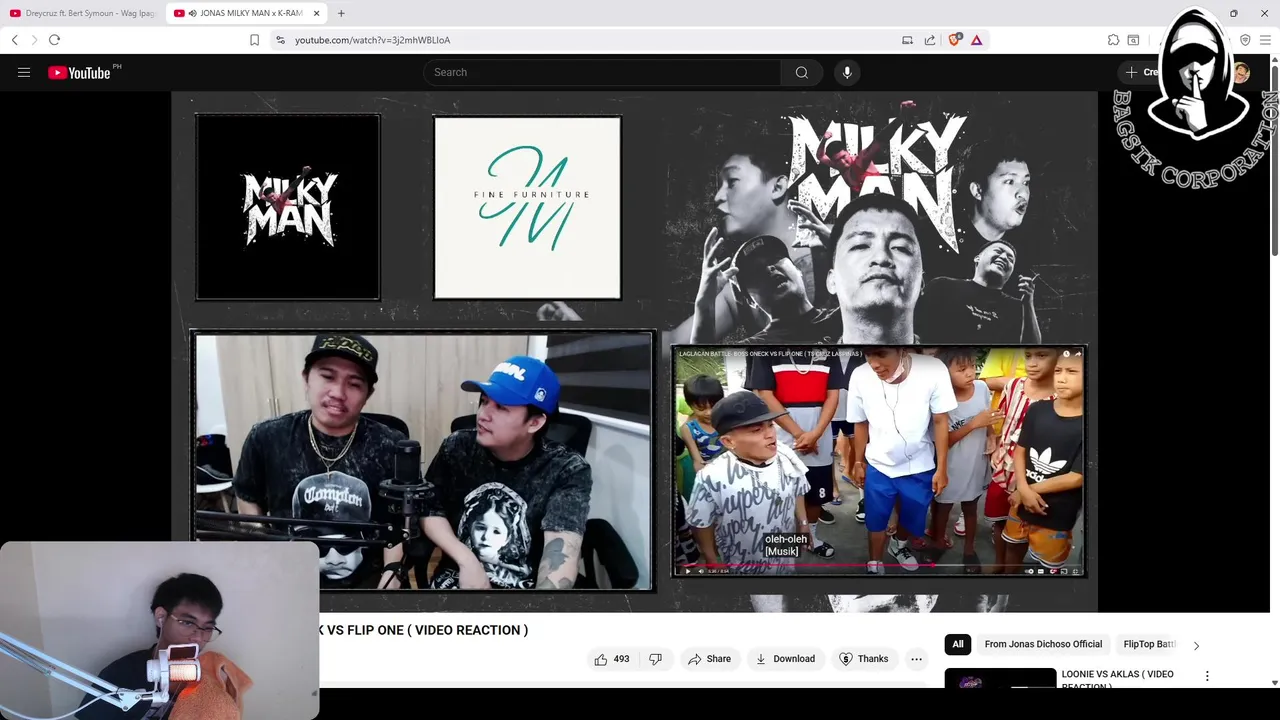Start voice search with the microphone
The height and width of the screenshot is (720, 1280).
(x=847, y=72)
